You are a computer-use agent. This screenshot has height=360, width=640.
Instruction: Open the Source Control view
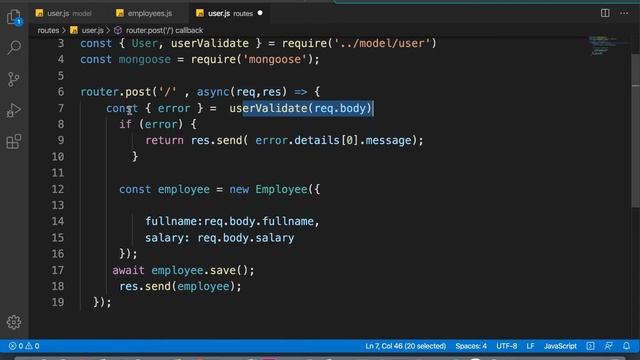click(x=13, y=79)
